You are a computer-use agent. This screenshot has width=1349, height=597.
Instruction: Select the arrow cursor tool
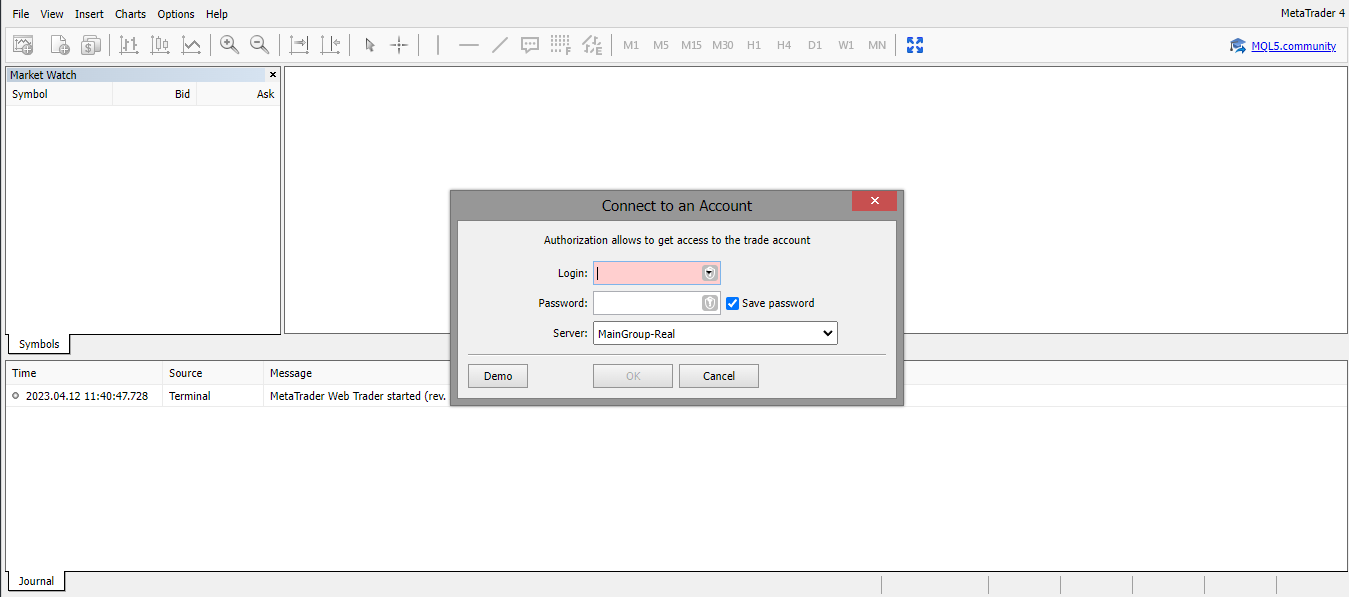click(x=369, y=45)
